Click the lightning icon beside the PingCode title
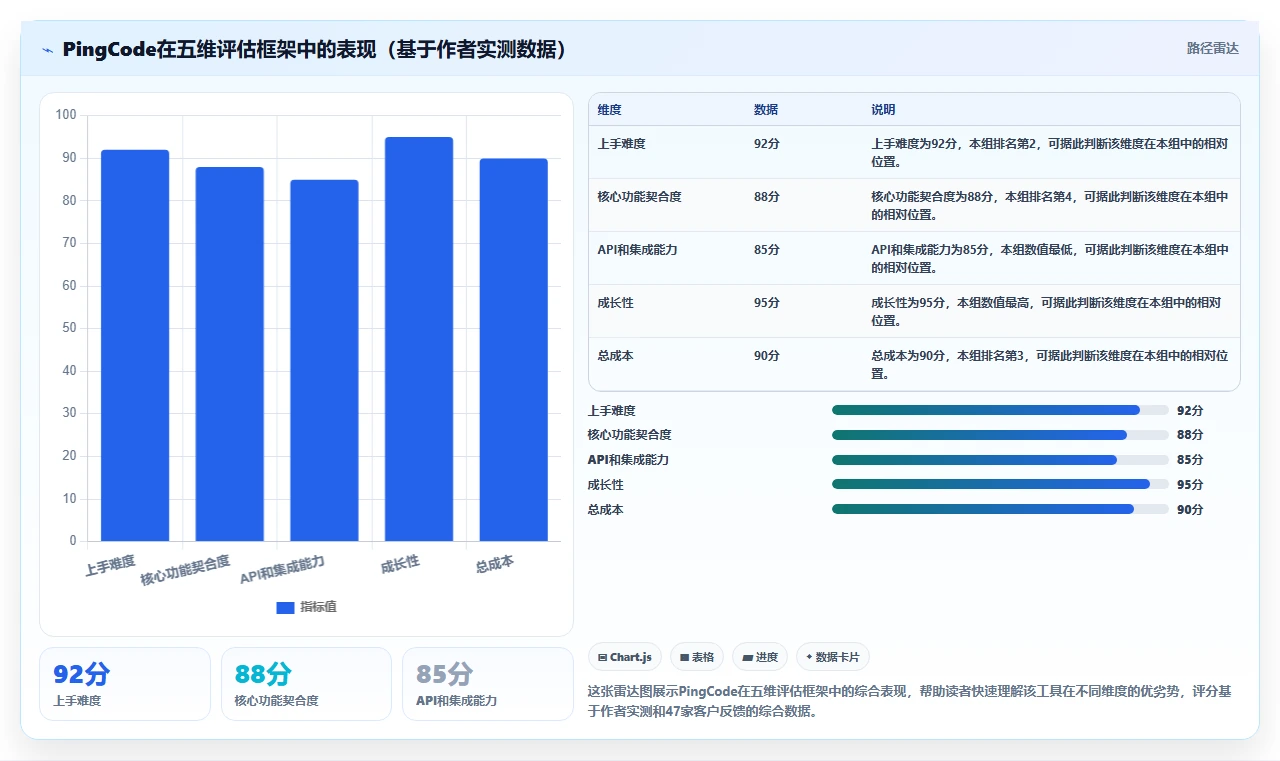The width and height of the screenshot is (1280, 761). click(48, 50)
